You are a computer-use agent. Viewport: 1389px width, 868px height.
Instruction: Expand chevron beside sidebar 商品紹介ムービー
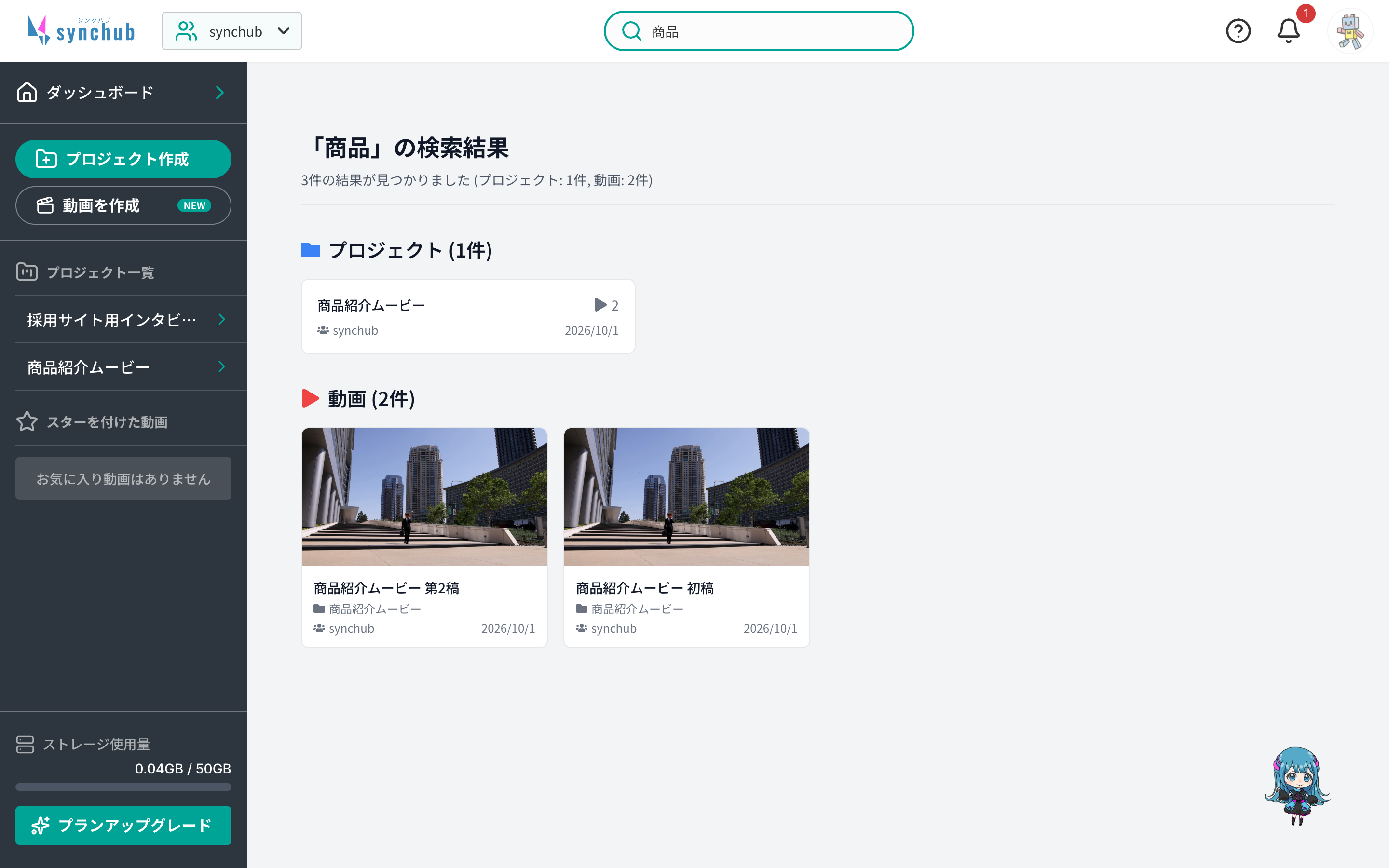(221, 367)
